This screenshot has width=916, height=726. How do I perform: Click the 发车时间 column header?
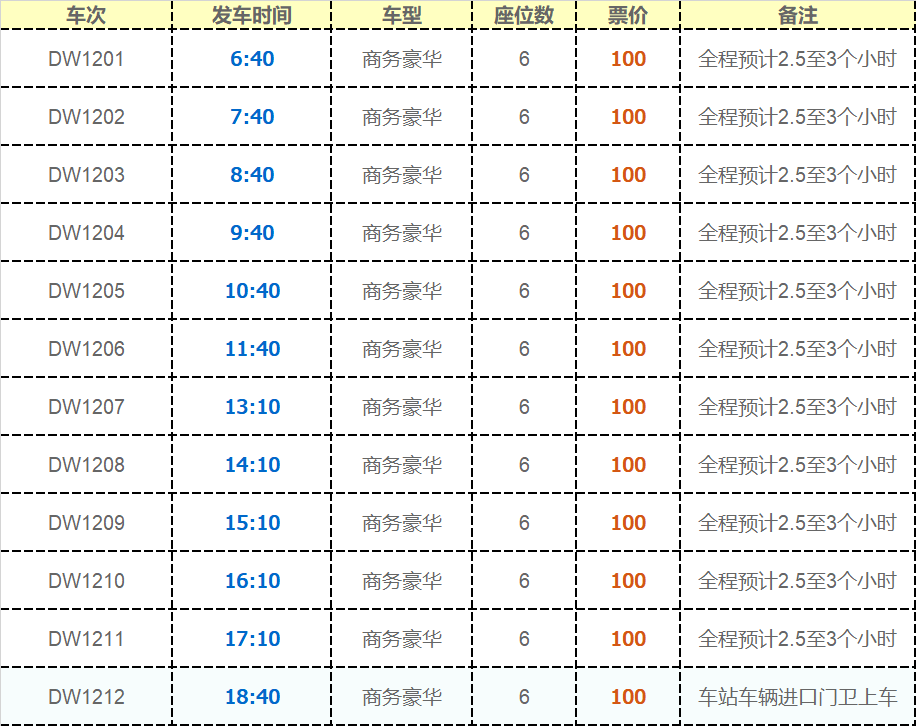coord(252,15)
